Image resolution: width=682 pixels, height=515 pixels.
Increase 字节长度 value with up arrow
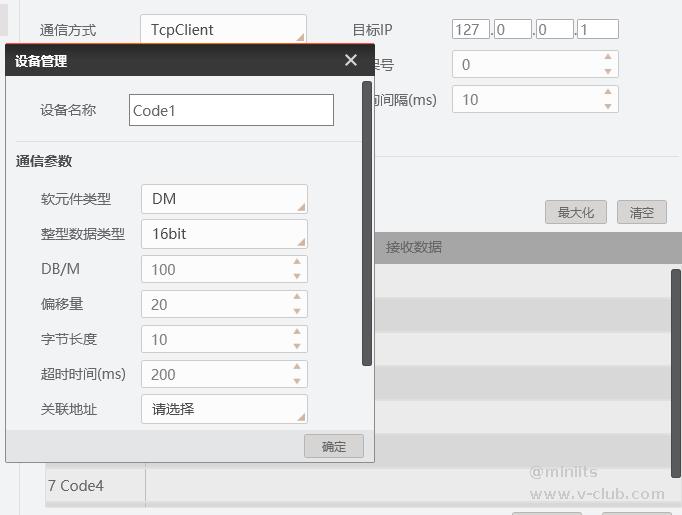pos(297,333)
